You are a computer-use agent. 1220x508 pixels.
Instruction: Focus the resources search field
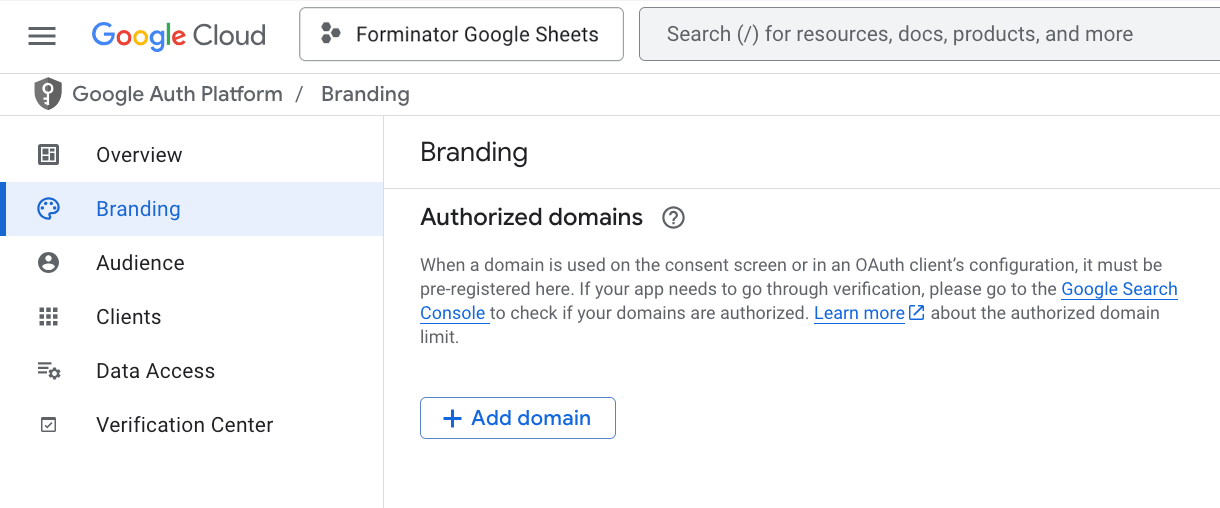tap(929, 34)
